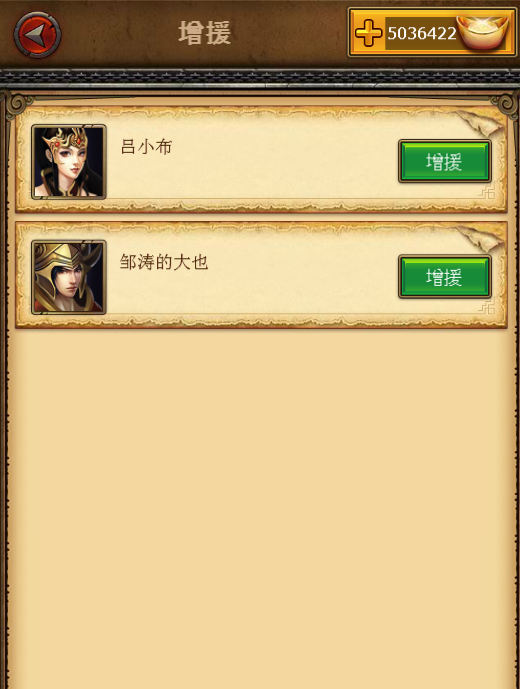Click the 增援 page title
Image resolution: width=520 pixels, height=689 pixels.
(205, 33)
